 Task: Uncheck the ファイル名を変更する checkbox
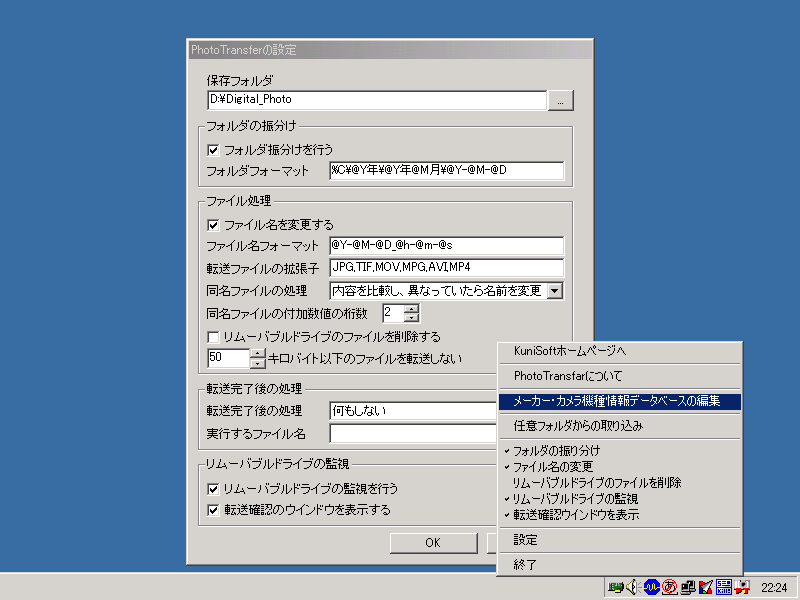213,225
